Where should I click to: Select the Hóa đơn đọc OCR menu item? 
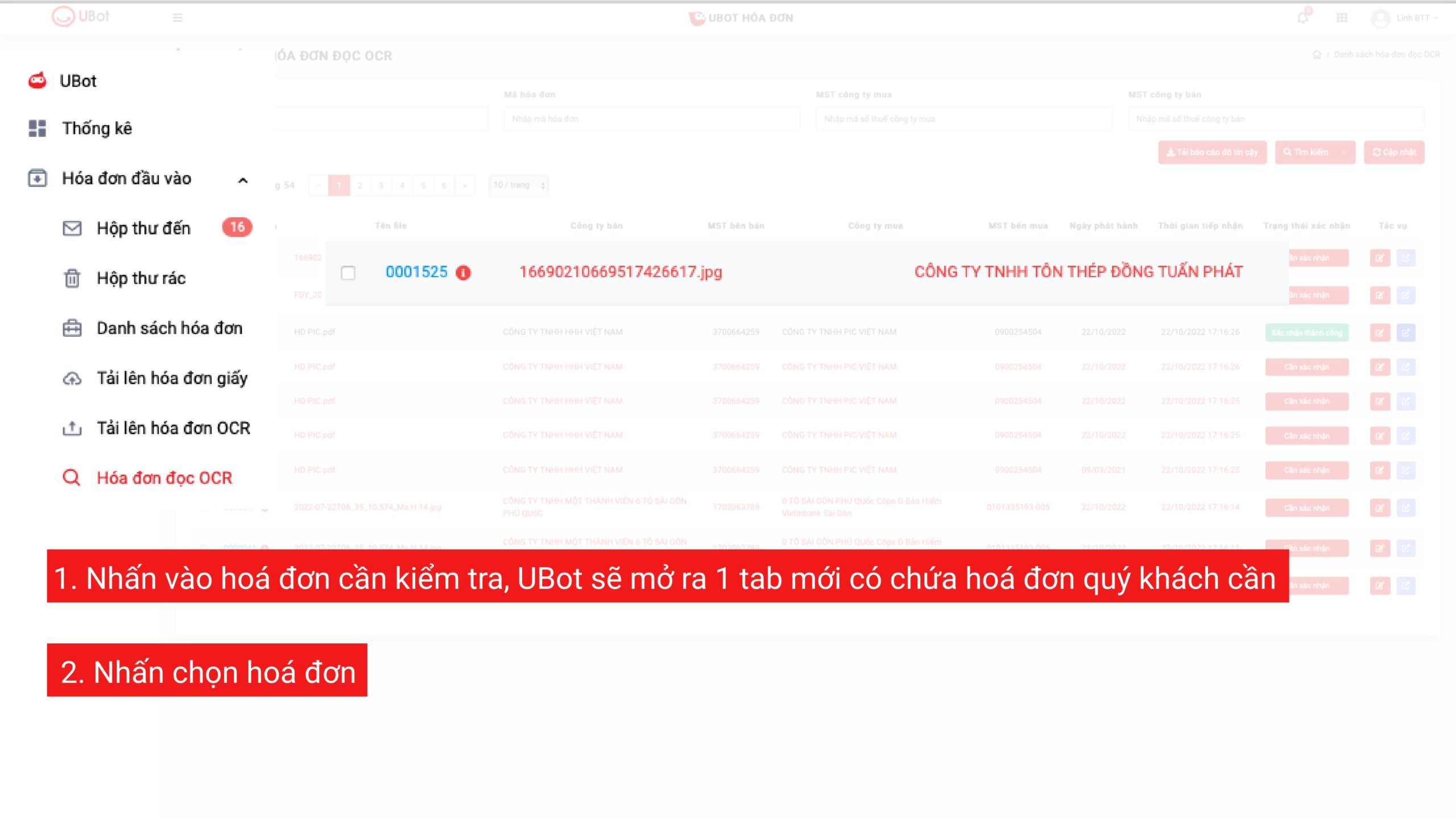pos(164,478)
